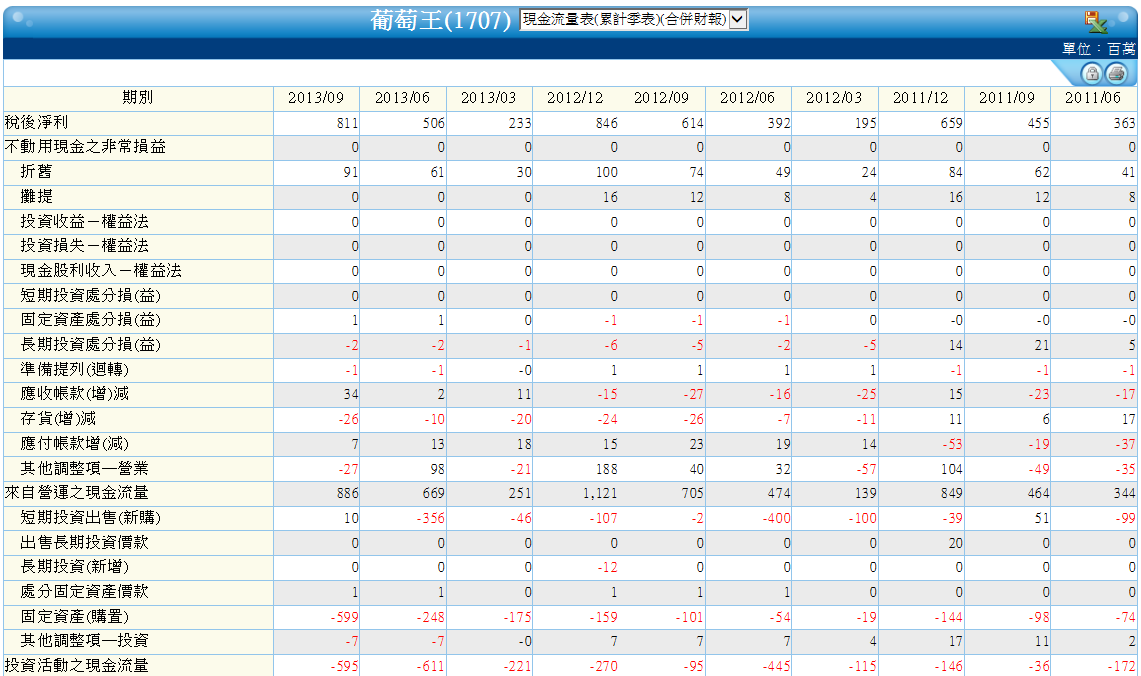This screenshot has width=1141, height=676.
Task: Click the 葡萄王(1707) title
Action: click(440, 20)
